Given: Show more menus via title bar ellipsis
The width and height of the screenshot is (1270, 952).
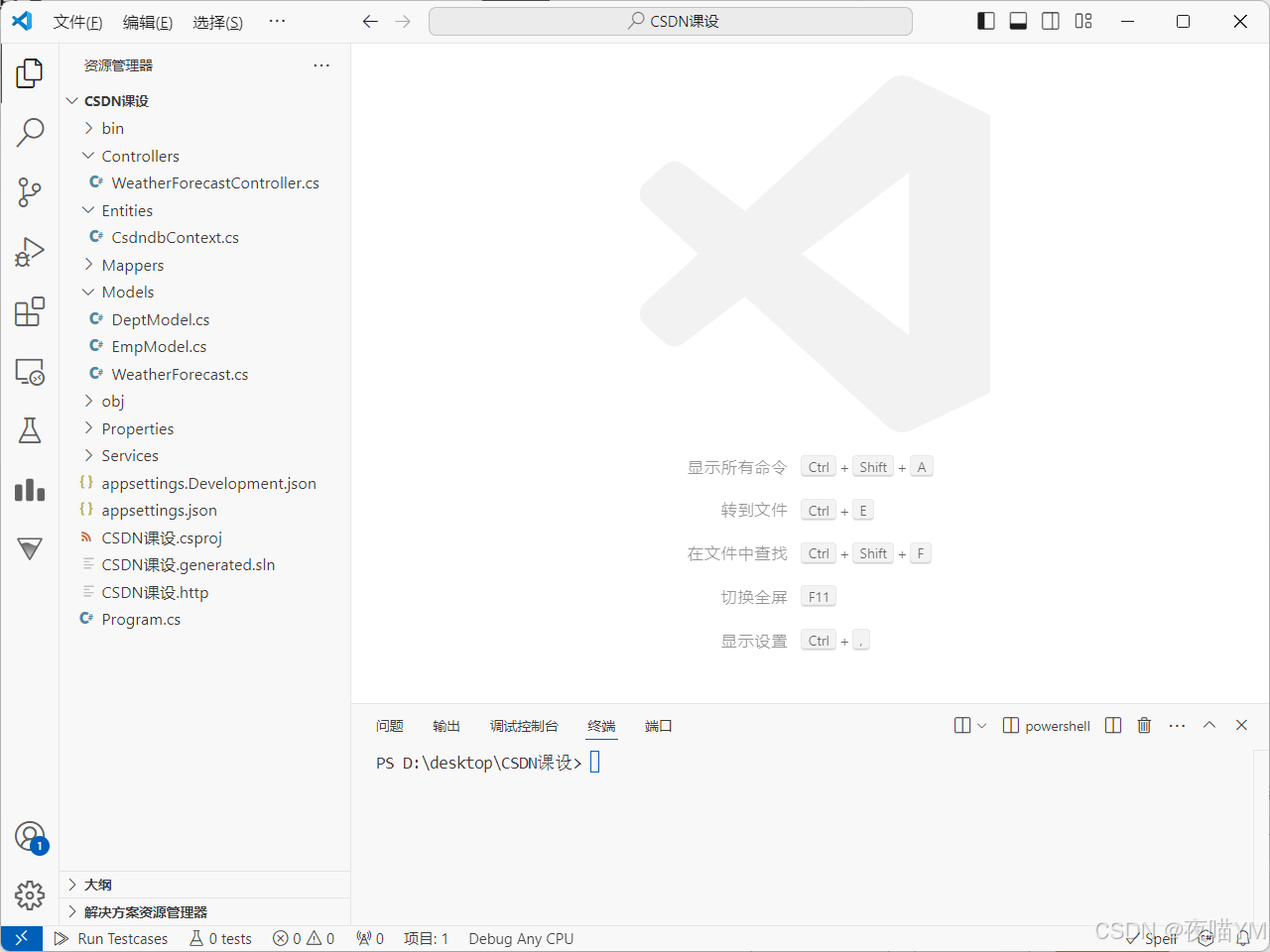Looking at the screenshot, I should pos(277,21).
